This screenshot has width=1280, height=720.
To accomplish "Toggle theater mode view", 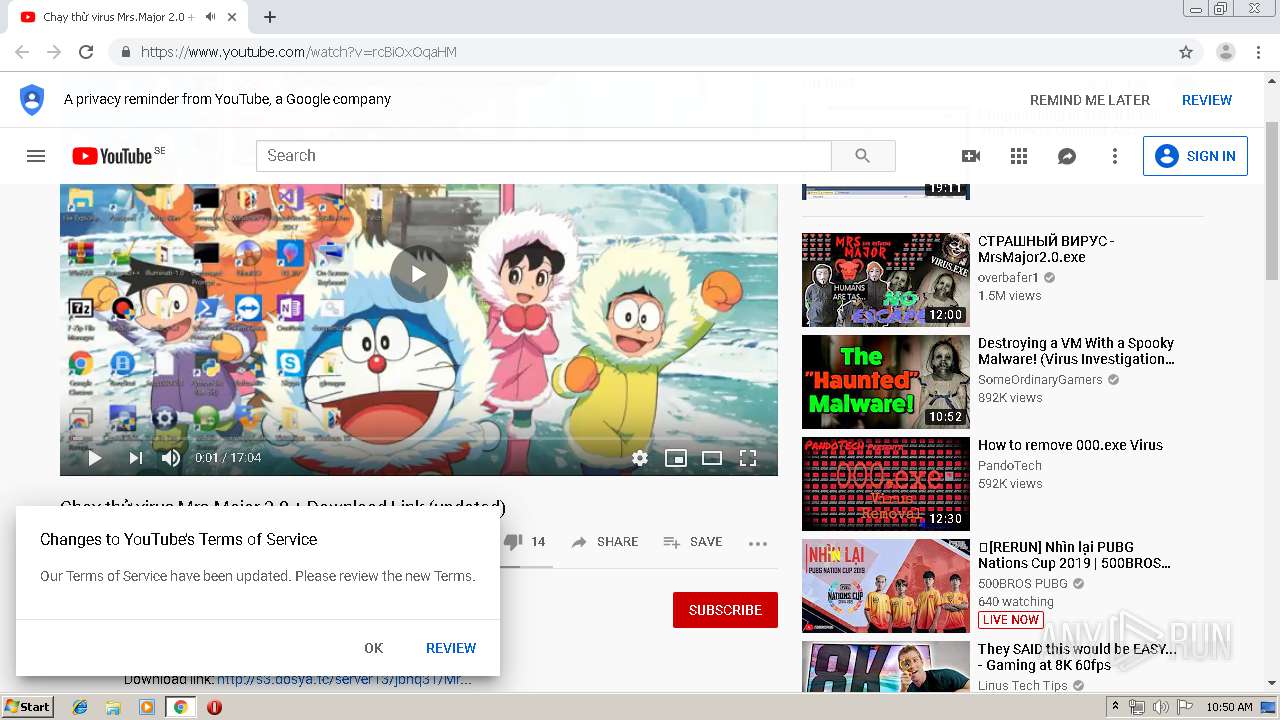I will pyautogui.click(x=712, y=458).
